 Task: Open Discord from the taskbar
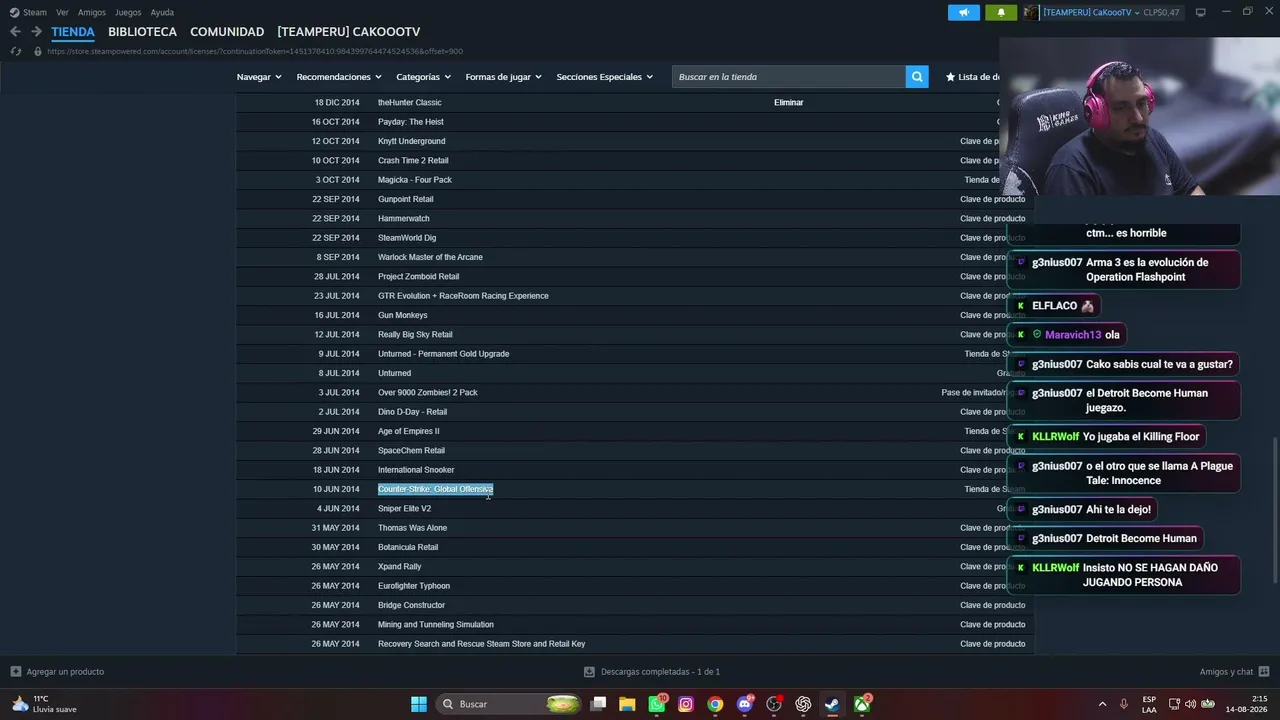point(745,704)
